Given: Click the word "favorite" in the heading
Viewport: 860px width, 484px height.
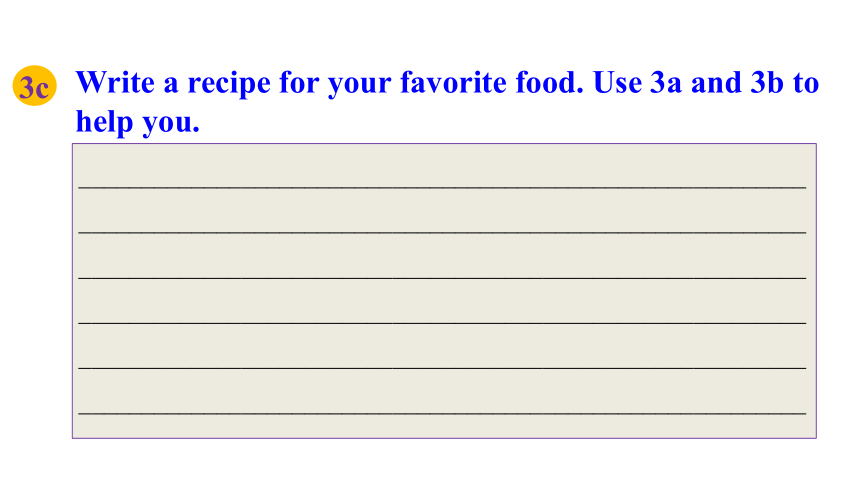Looking at the screenshot, I should (453, 83).
